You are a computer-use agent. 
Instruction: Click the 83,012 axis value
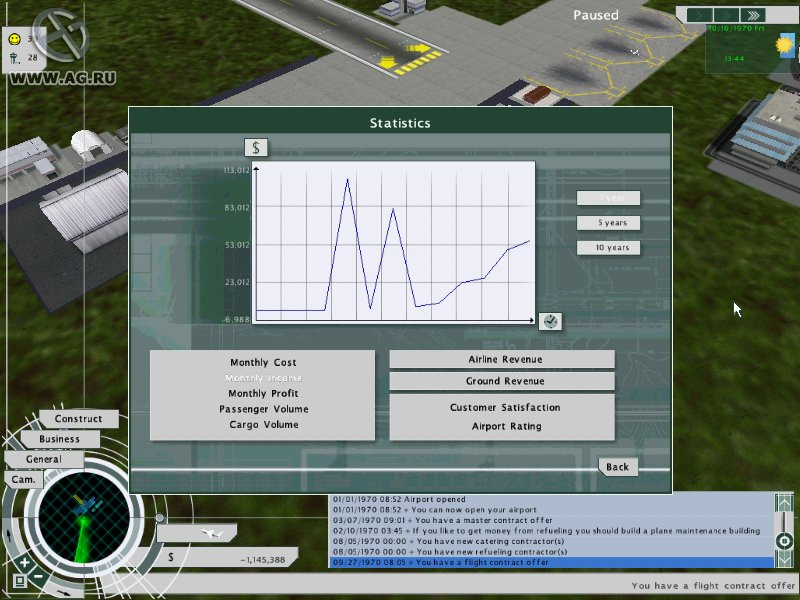point(237,208)
